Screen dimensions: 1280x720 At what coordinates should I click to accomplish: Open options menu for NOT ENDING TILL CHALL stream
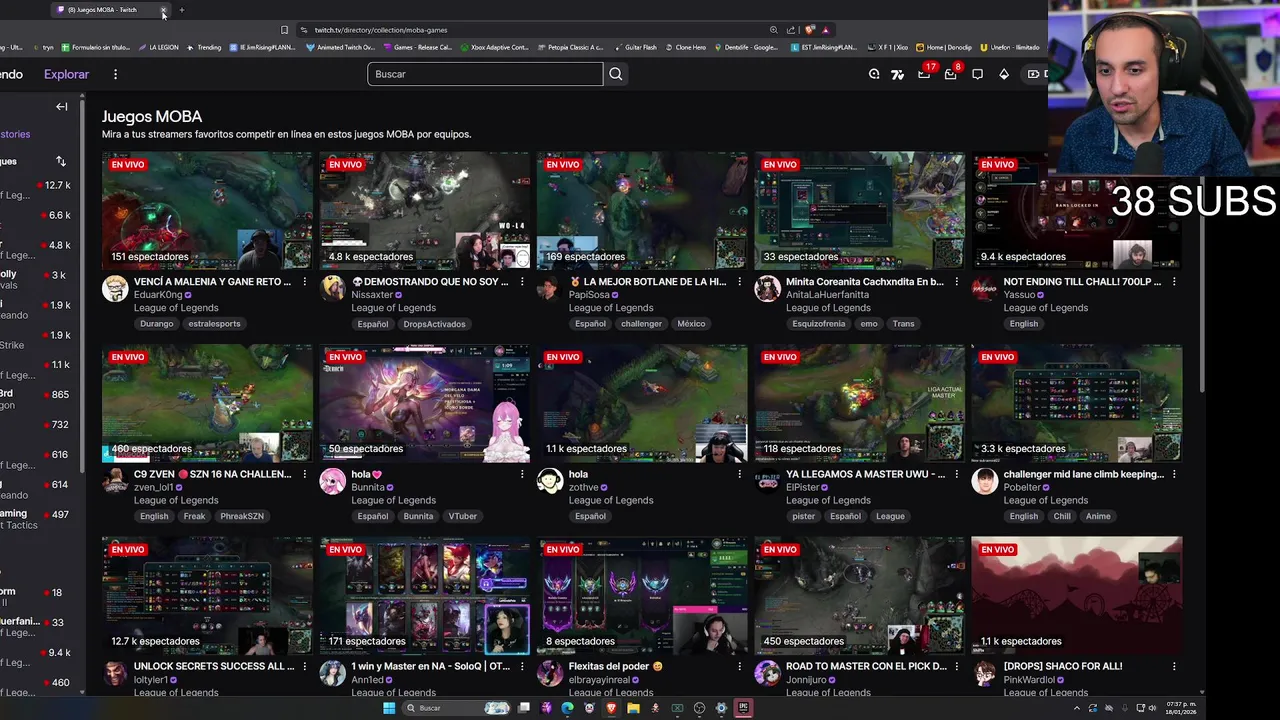point(1174,282)
